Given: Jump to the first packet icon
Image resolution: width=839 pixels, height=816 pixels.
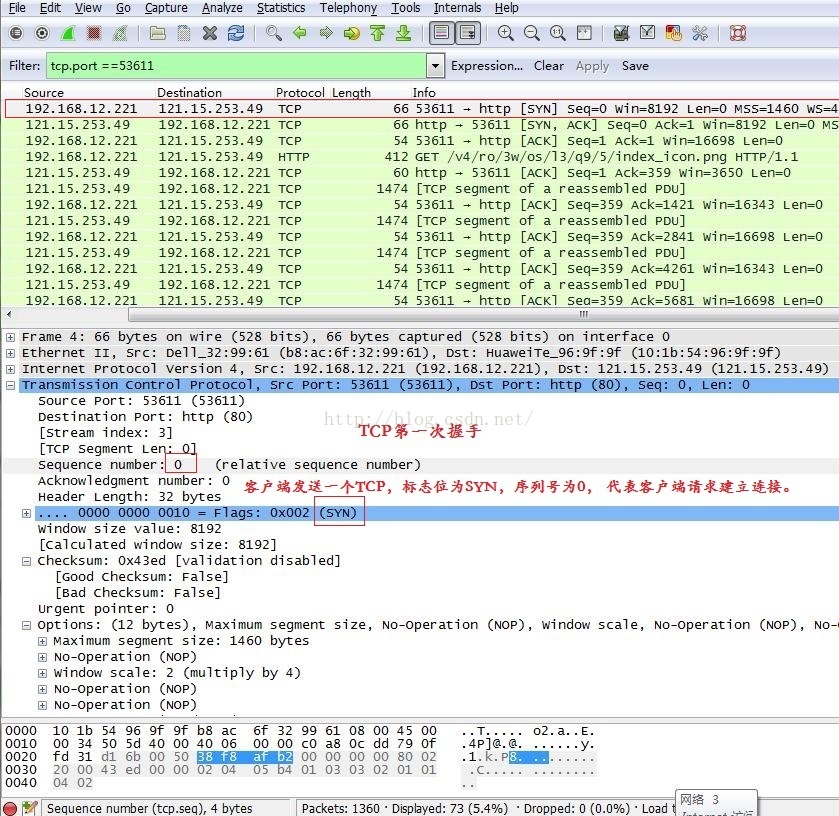Looking at the screenshot, I should 378,33.
